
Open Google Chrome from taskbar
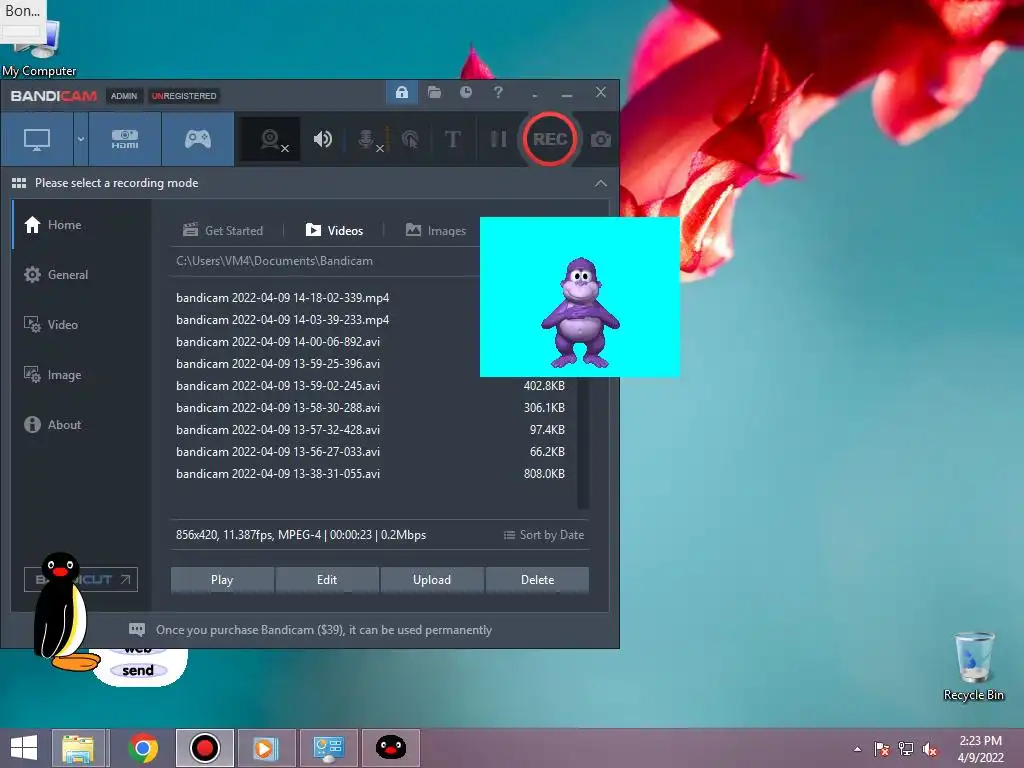tap(142, 748)
